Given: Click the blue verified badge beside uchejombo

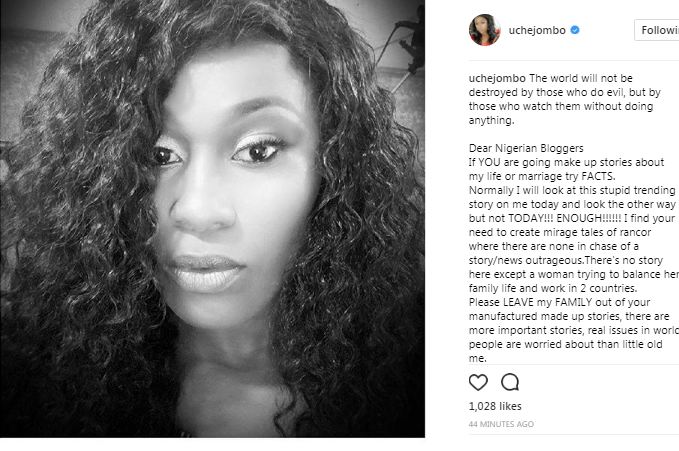Looking at the screenshot, I should [575, 30].
